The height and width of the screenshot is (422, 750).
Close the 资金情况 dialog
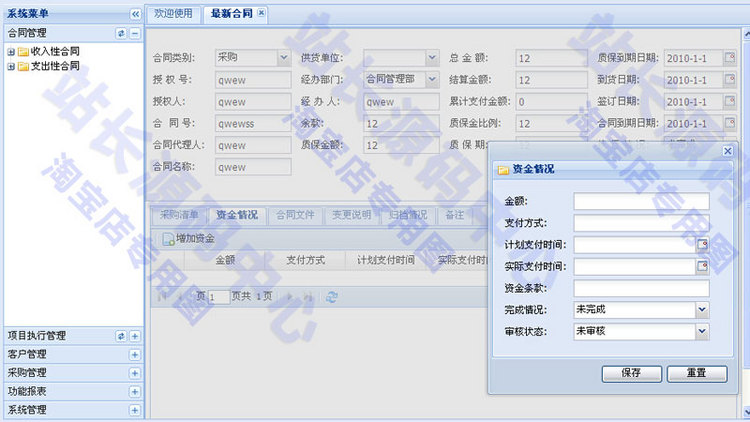tap(728, 151)
